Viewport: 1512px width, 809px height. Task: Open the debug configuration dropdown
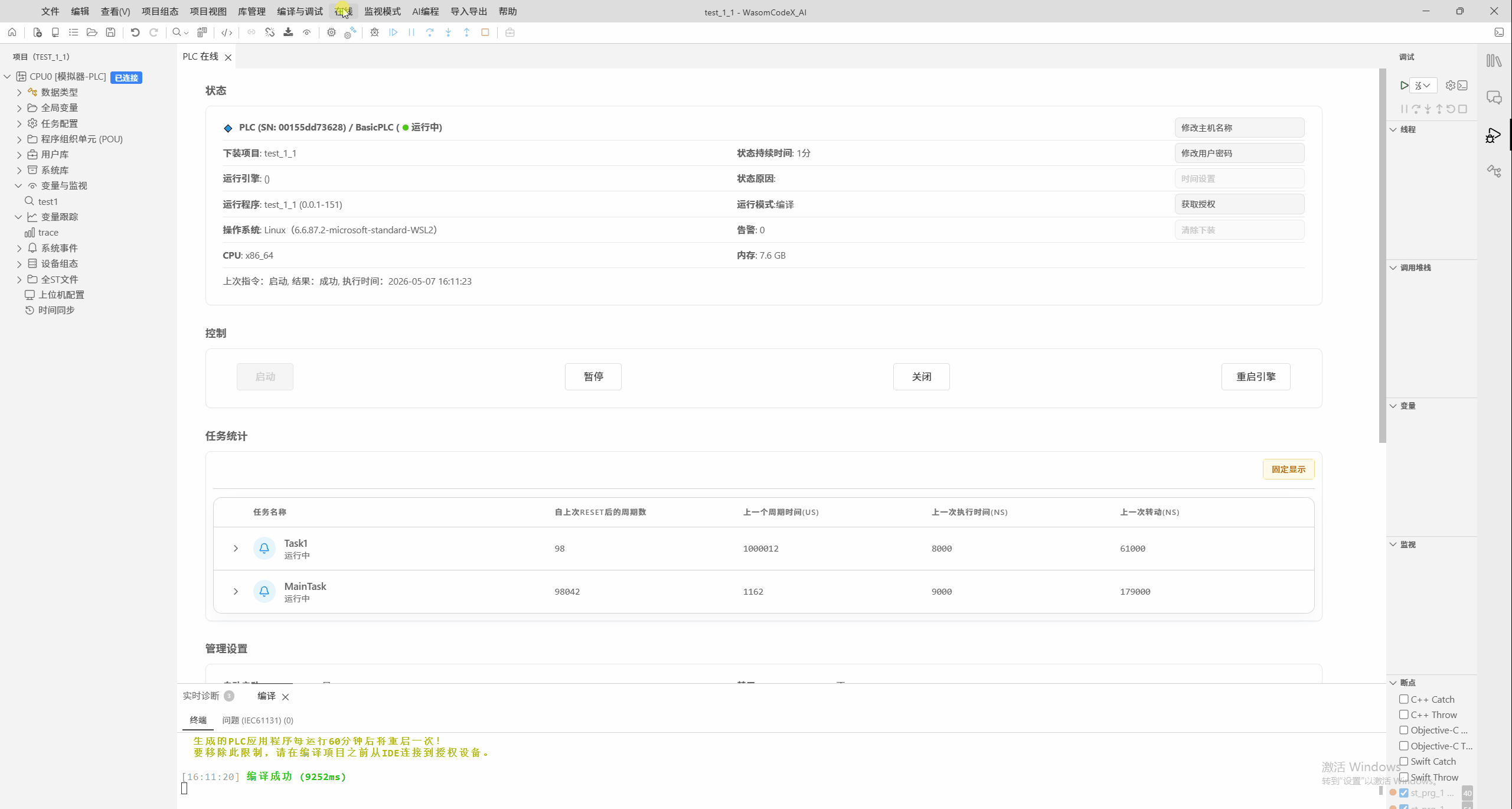1423,86
